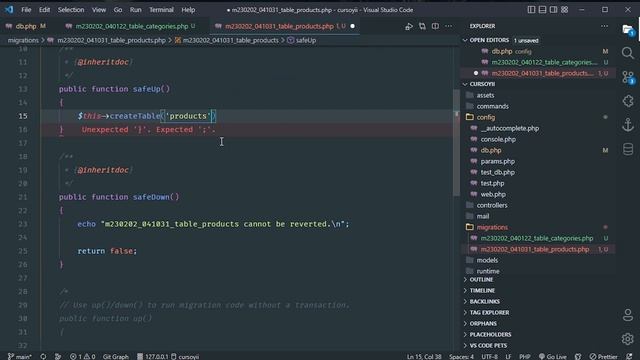This screenshot has height=360, width=640.
Task: Click the safeUp breadcrumb item
Action: point(302,40)
